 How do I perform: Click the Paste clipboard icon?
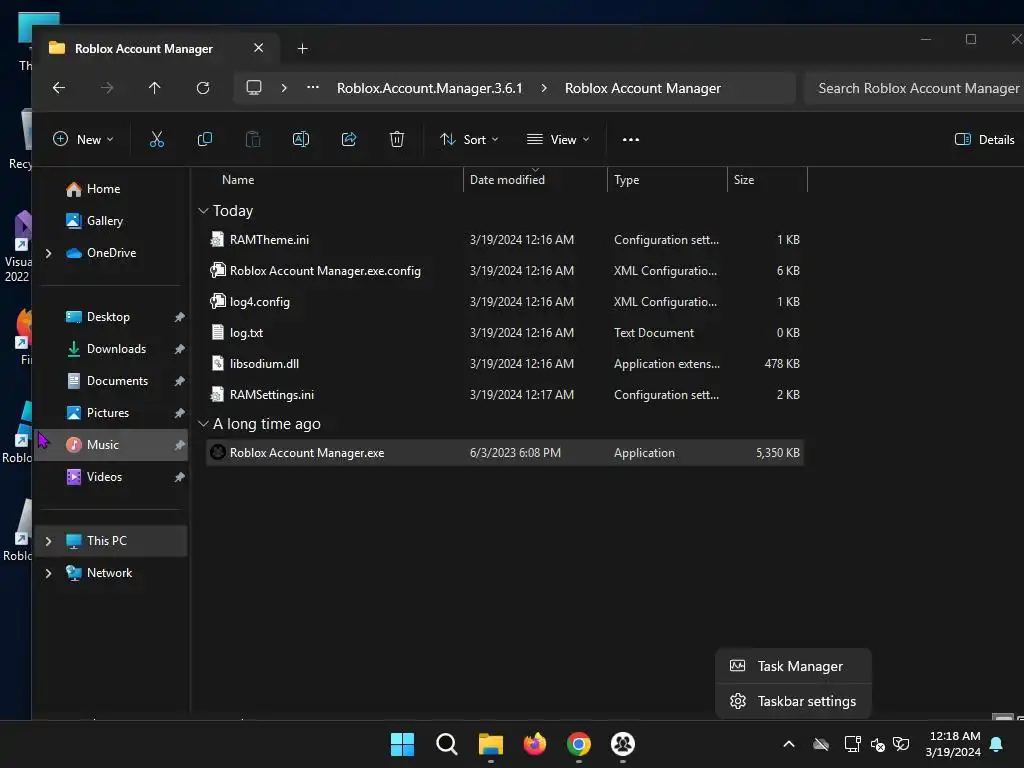253,139
